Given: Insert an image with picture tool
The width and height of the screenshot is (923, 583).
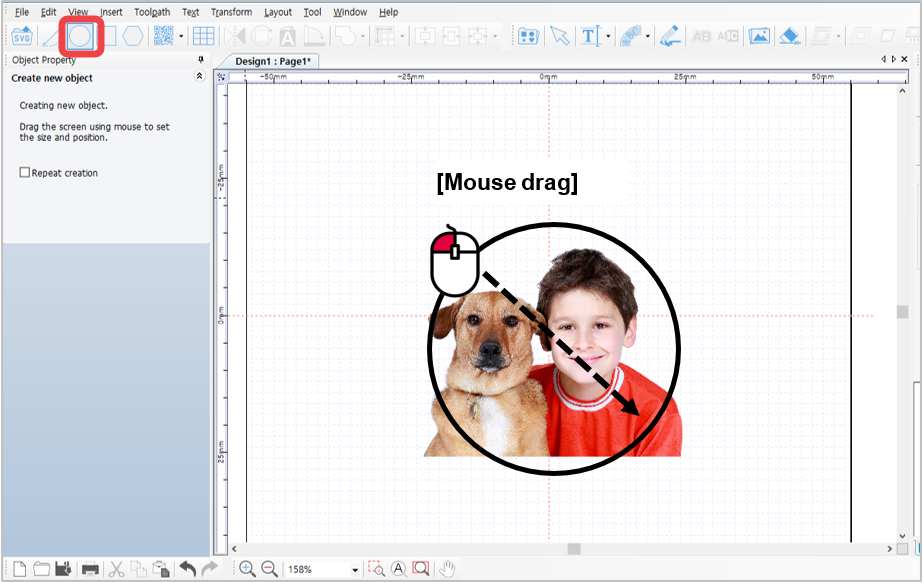Looking at the screenshot, I should pos(759,37).
